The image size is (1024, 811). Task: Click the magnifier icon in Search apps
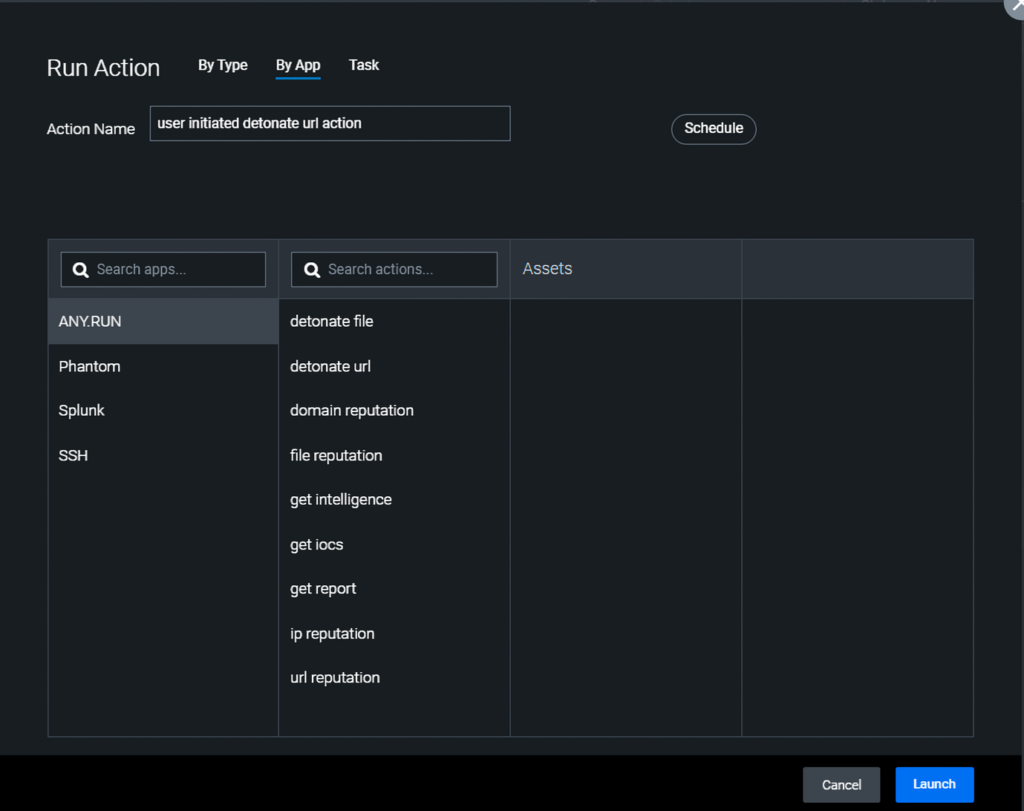tap(80, 270)
